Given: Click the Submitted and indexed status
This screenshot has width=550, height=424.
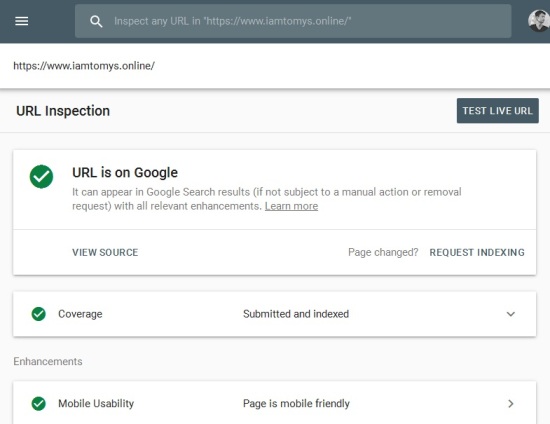Looking at the screenshot, I should click(x=296, y=314).
